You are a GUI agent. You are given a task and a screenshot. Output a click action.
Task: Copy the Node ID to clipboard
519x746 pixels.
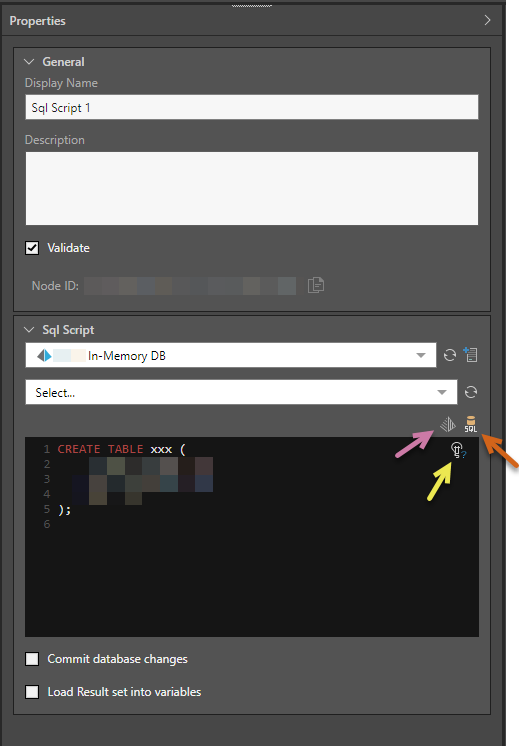click(315, 285)
